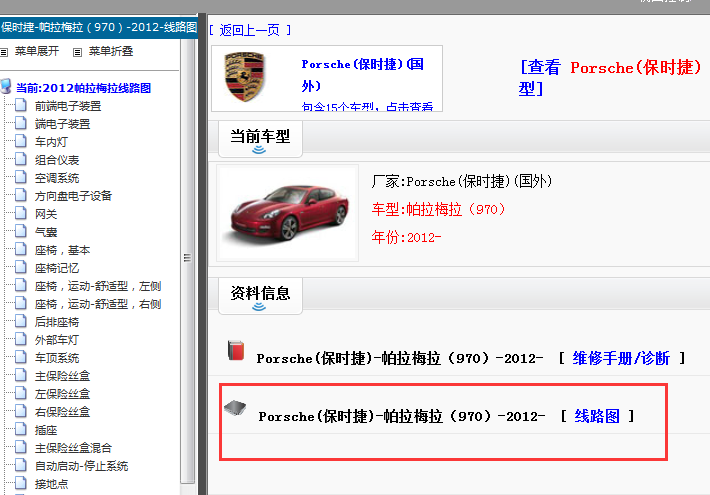Click the page icon next to 车内灯
Viewport: 710px width, 495px height.
click(20, 141)
